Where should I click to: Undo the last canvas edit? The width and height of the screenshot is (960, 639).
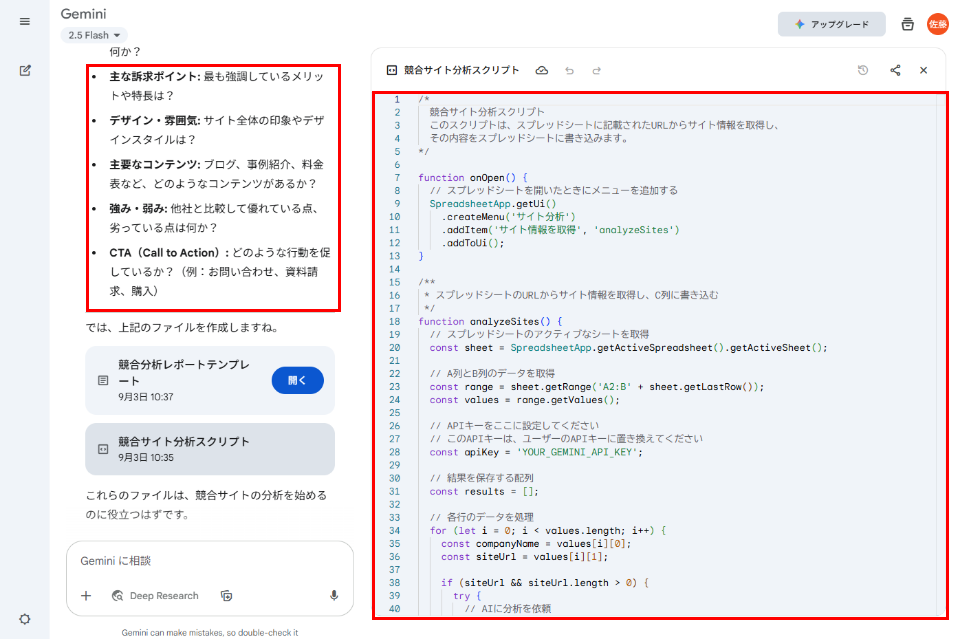(x=569, y=70)
